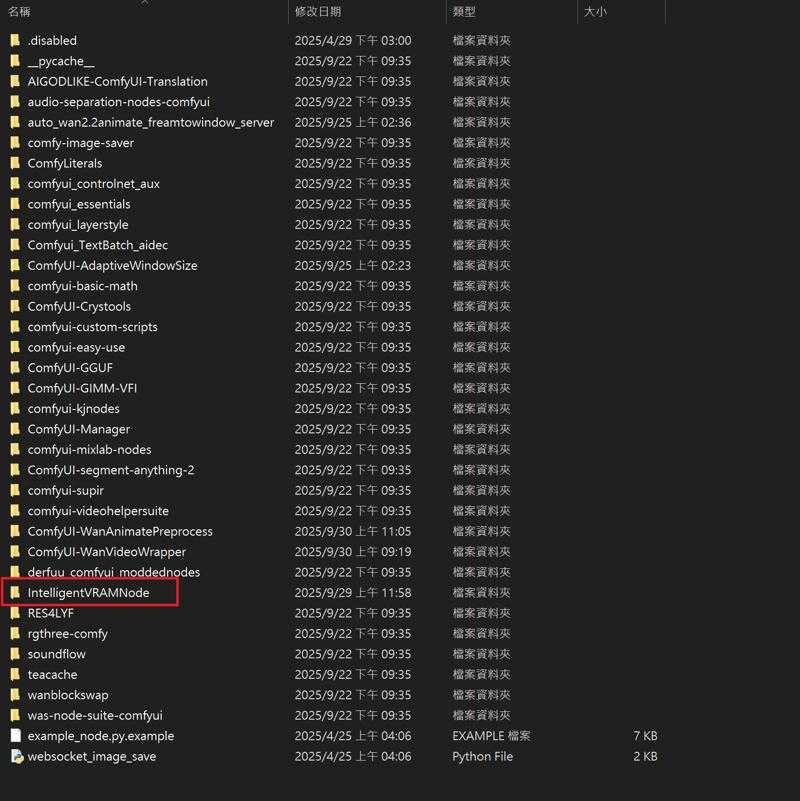The width and height of the screenshot is (800, 801).
Task: Sort by 修改日期 column header
Action: [318, 12]
